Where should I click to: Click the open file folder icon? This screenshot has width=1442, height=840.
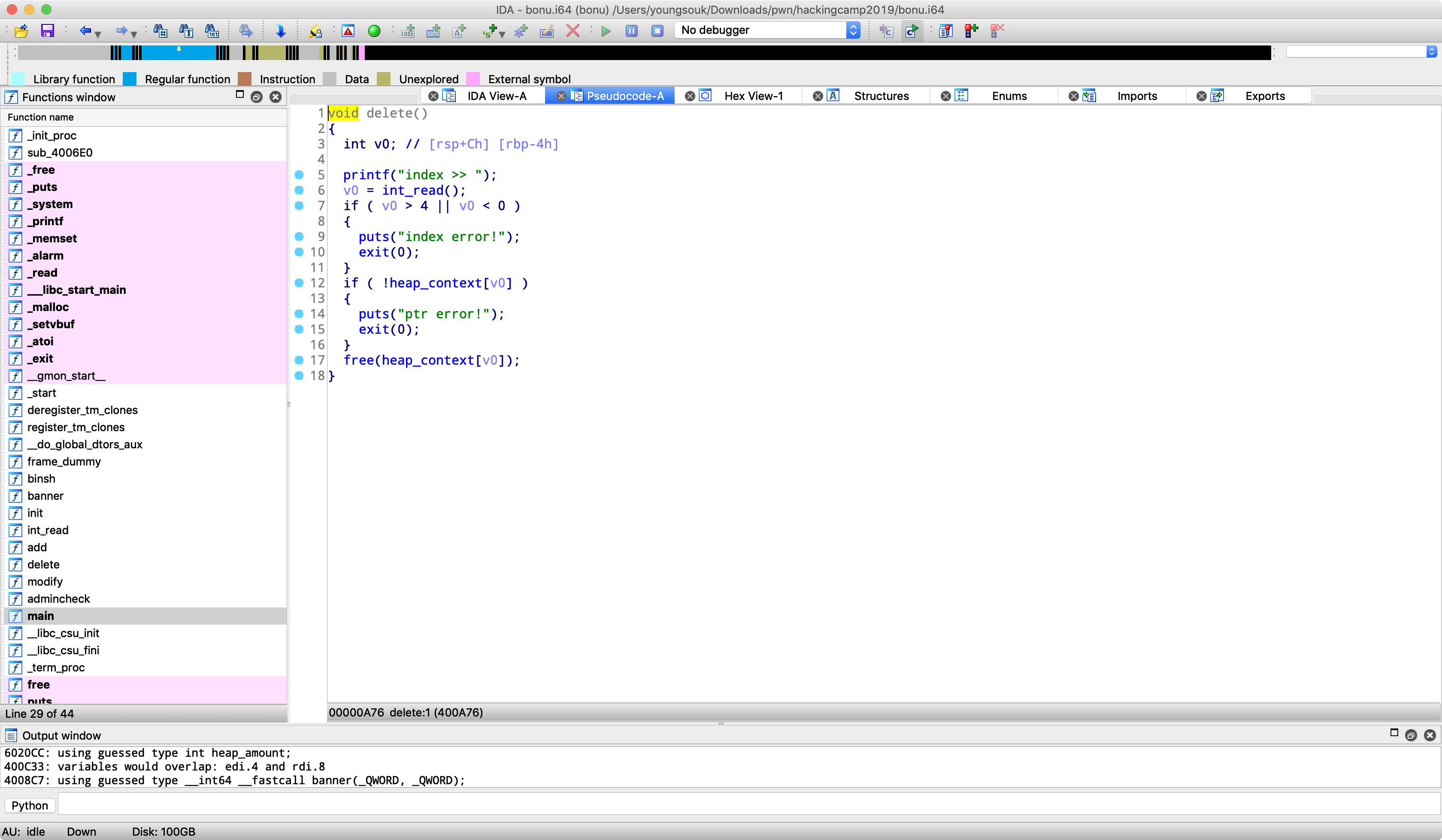point(21,30)
